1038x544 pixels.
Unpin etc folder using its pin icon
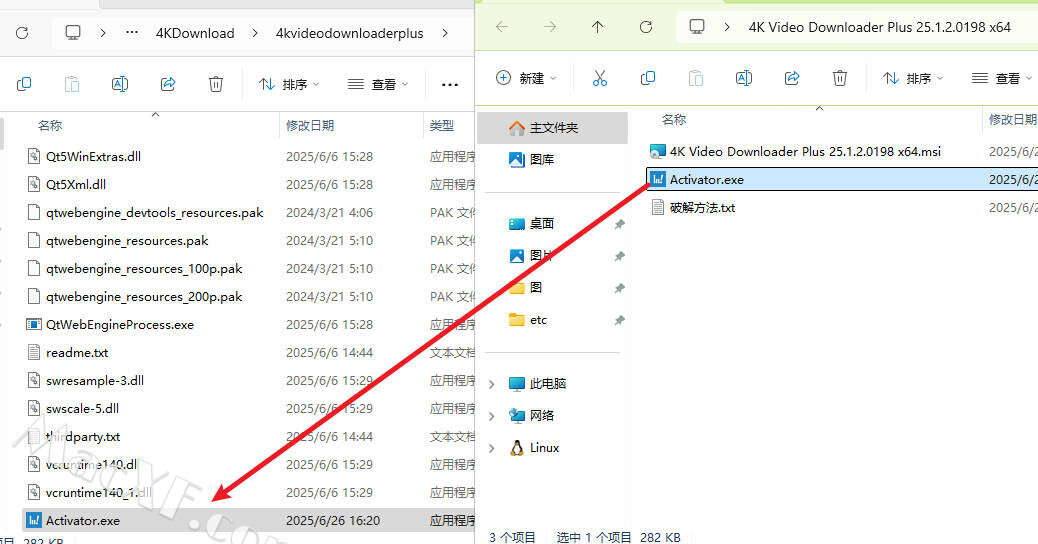(x=619, y=320)
